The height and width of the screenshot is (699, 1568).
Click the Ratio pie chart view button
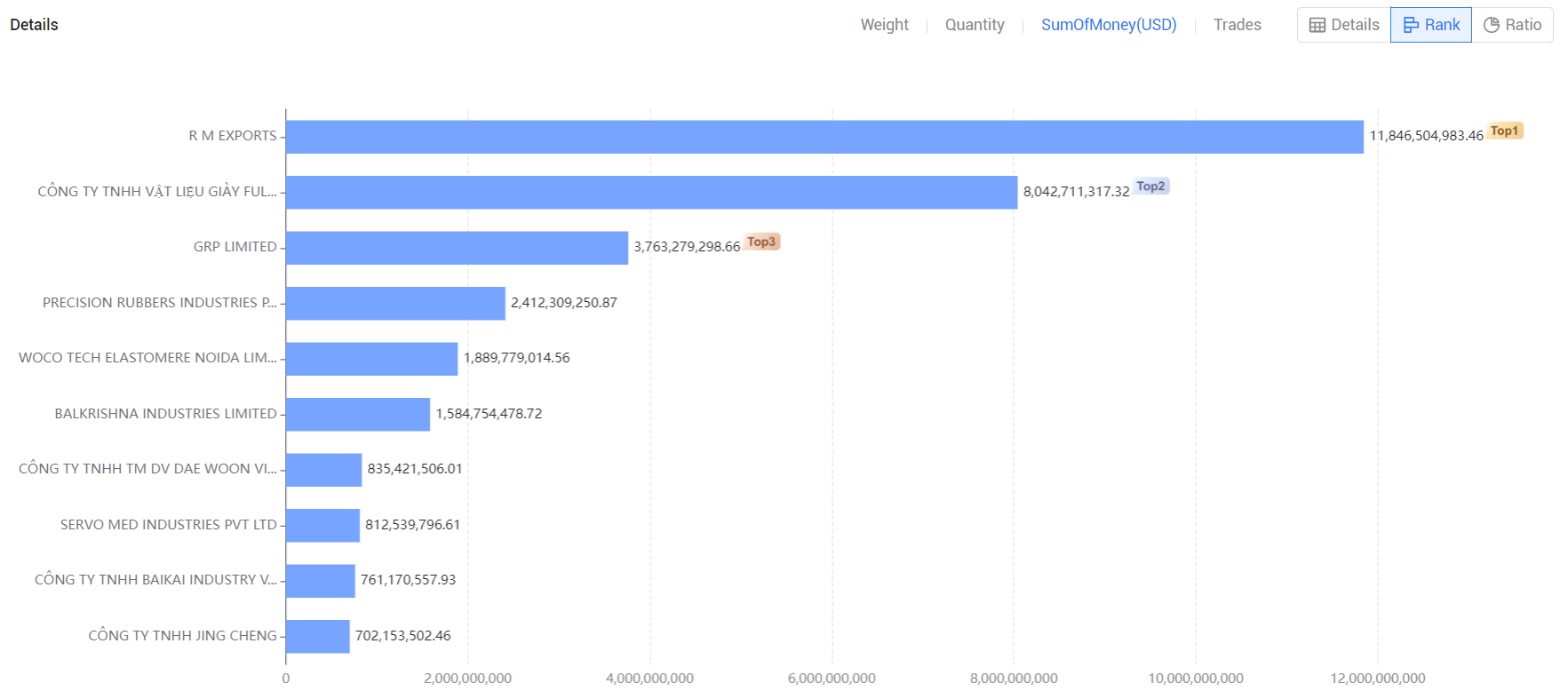[1512, 25]
